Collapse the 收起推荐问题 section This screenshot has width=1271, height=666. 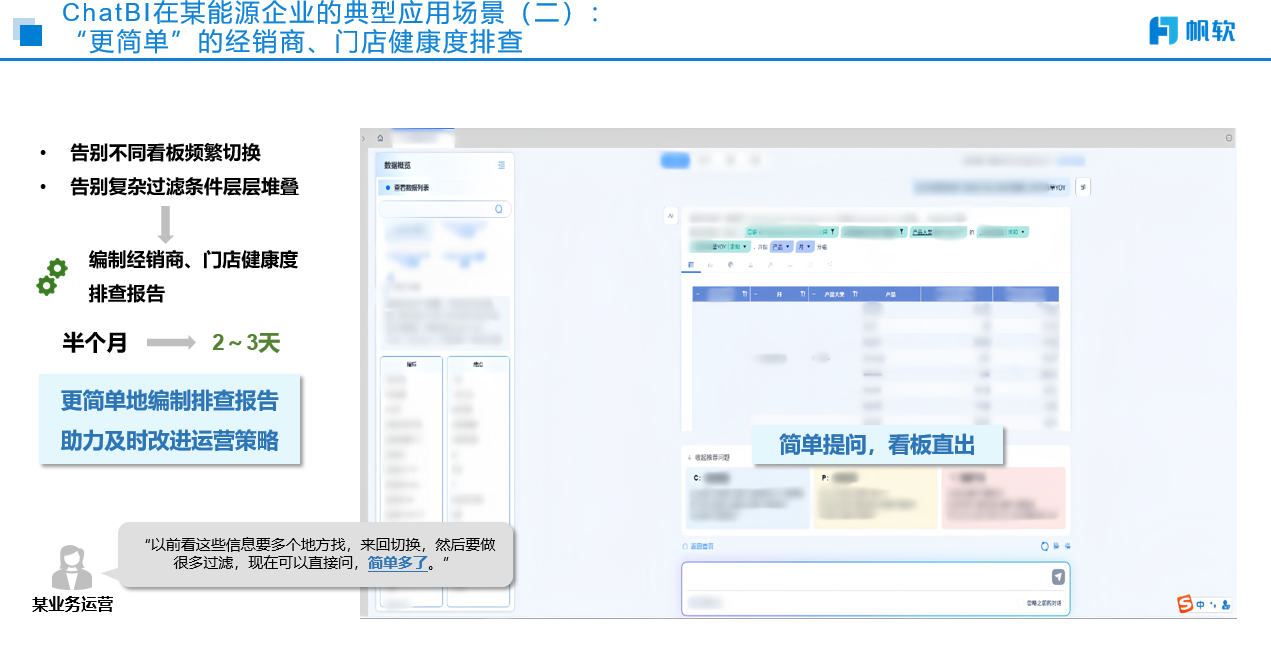[709, 457]
